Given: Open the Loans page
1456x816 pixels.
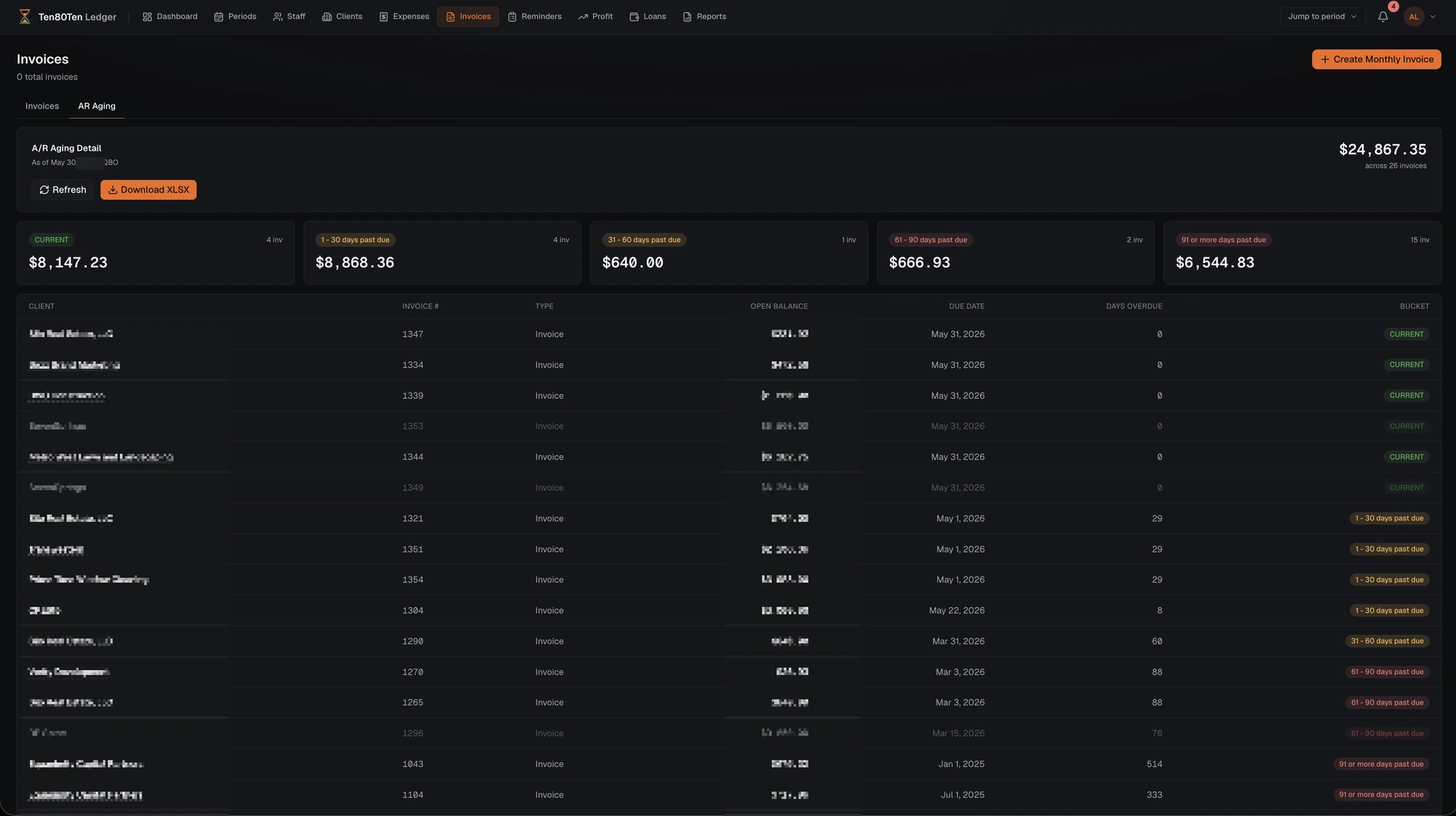Looking at the screenshot, I should click(x=648, y=17).
